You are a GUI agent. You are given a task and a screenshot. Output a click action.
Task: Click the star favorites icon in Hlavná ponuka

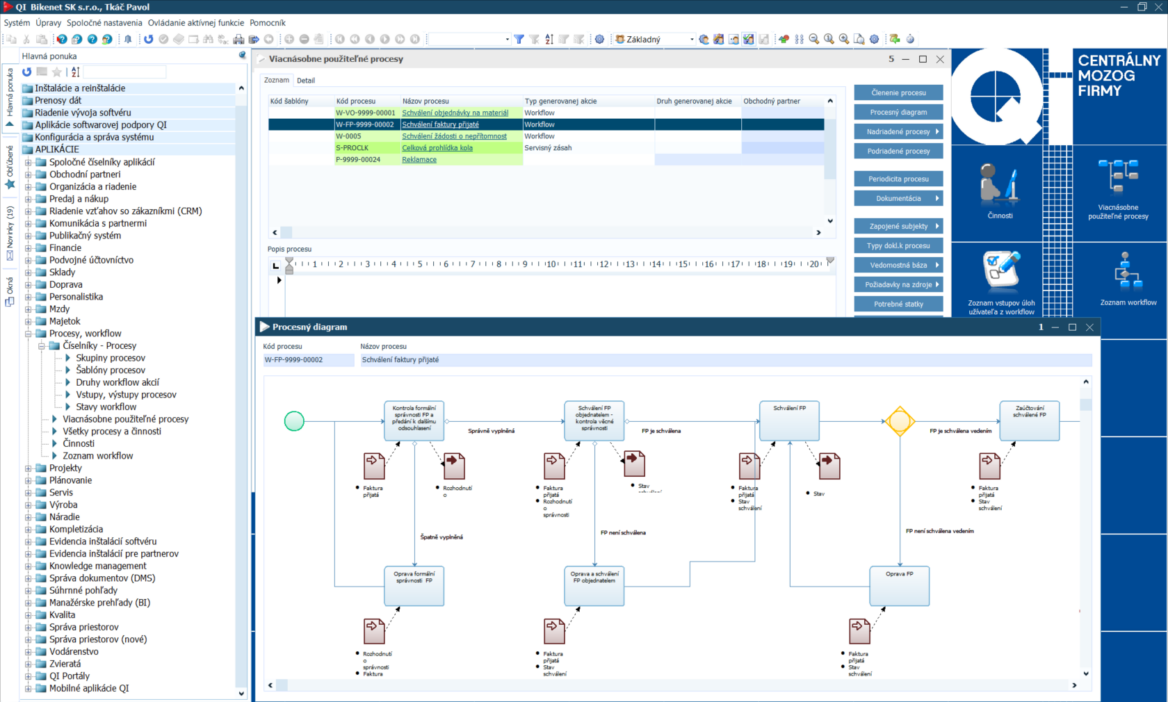point(57,72)
